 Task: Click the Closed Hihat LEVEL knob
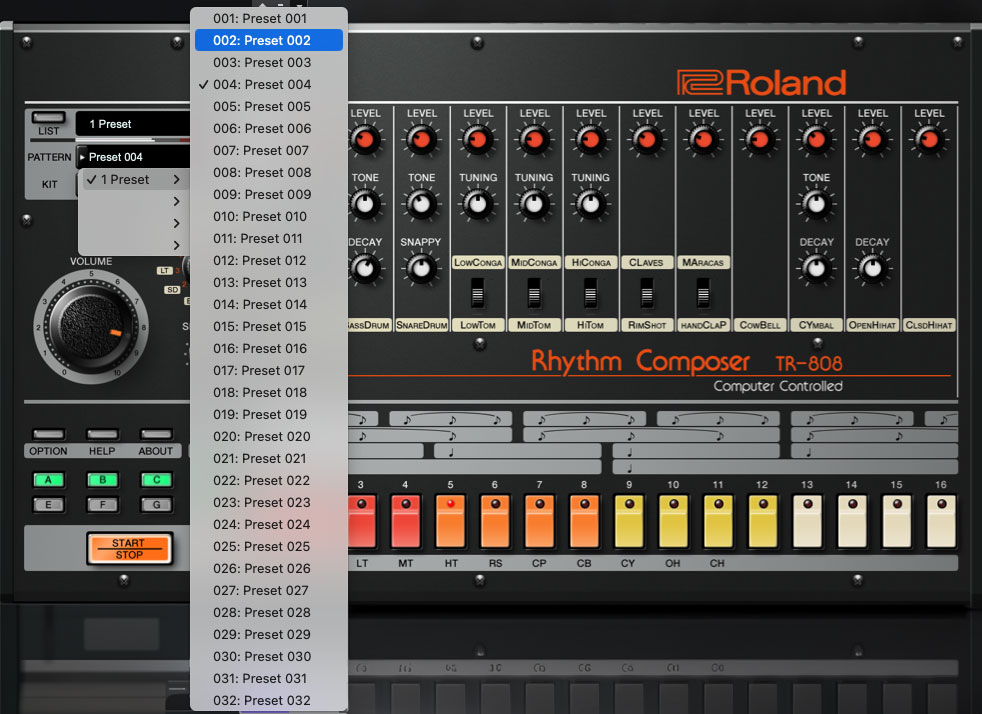[929, 139]
